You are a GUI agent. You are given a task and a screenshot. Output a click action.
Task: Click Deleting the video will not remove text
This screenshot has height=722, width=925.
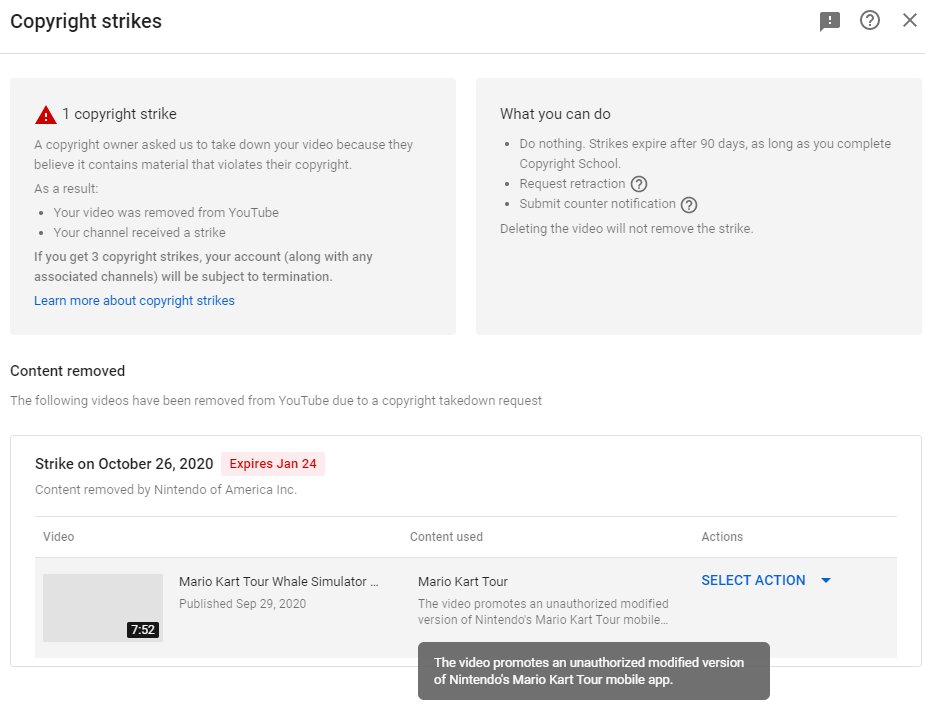point(626,229)
